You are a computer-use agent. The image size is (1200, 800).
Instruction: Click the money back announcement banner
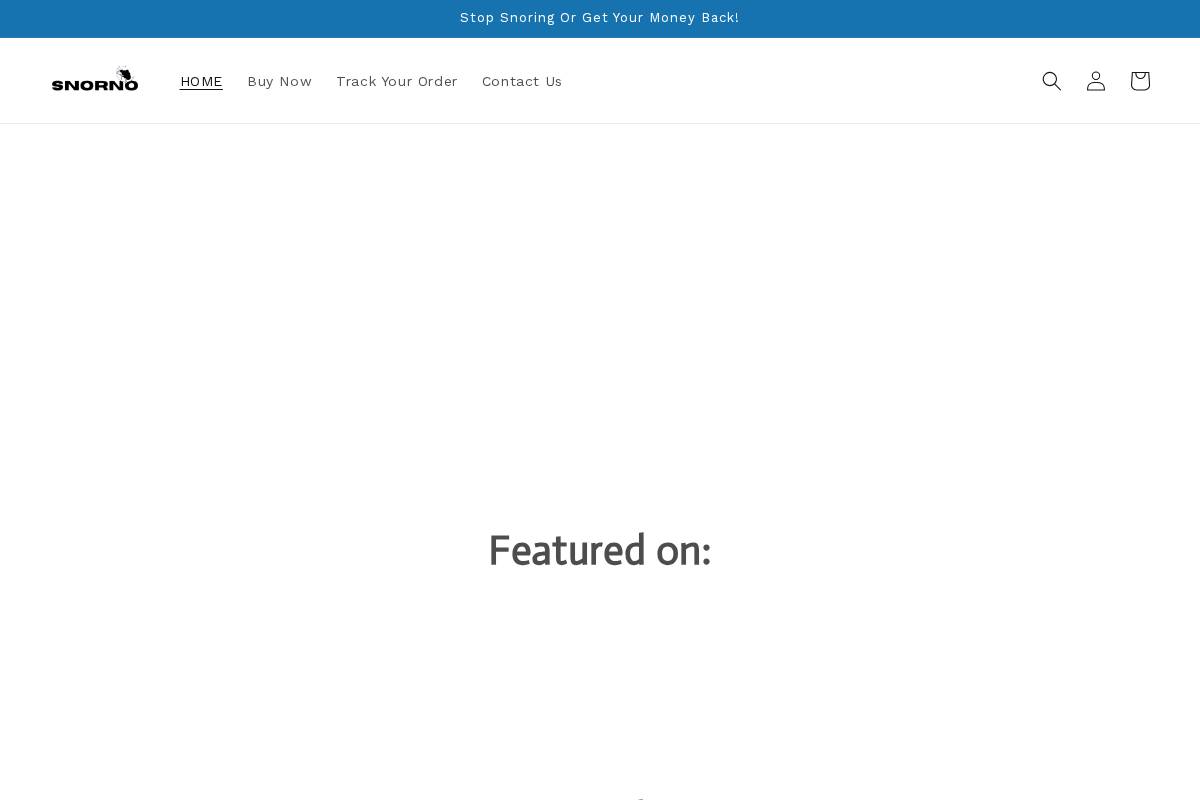600,18
